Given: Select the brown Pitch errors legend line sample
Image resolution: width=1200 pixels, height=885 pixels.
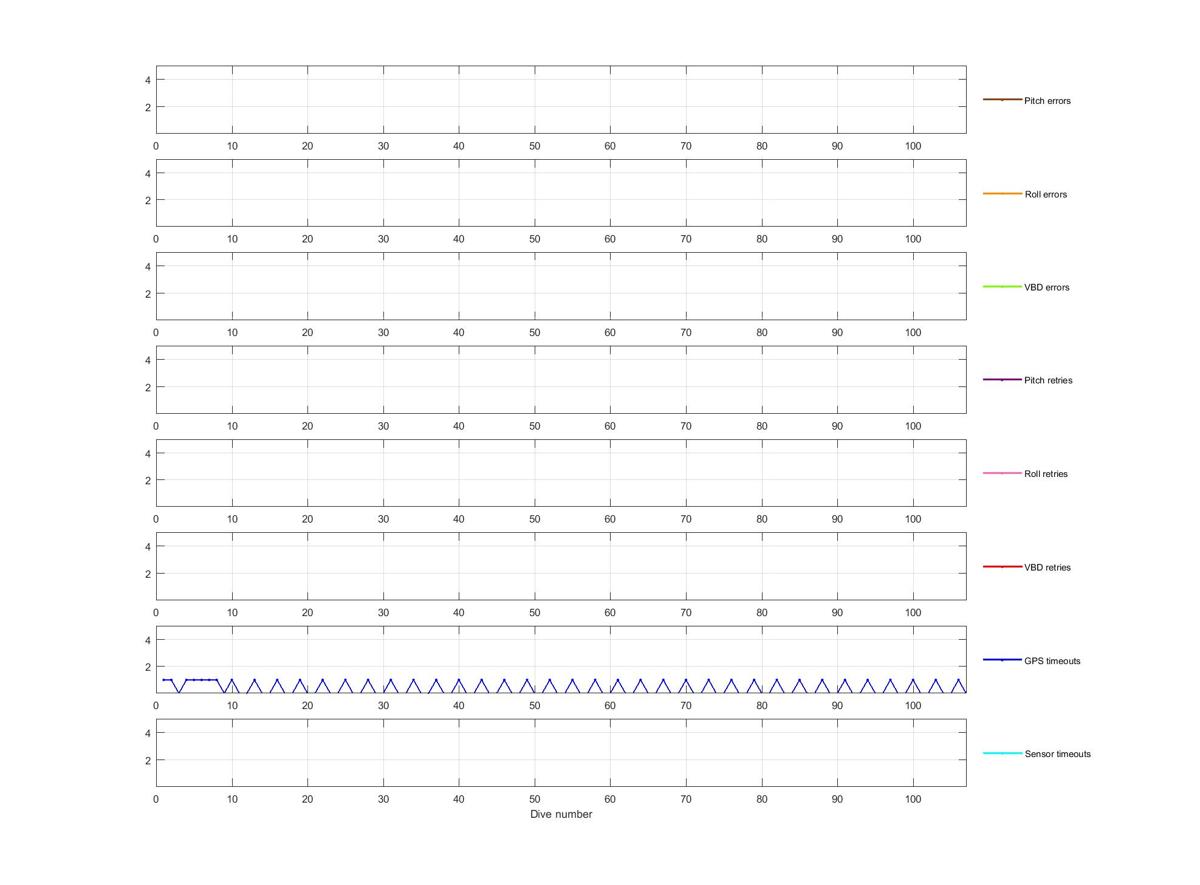Looking at the screenshot, I should 1002,100.
